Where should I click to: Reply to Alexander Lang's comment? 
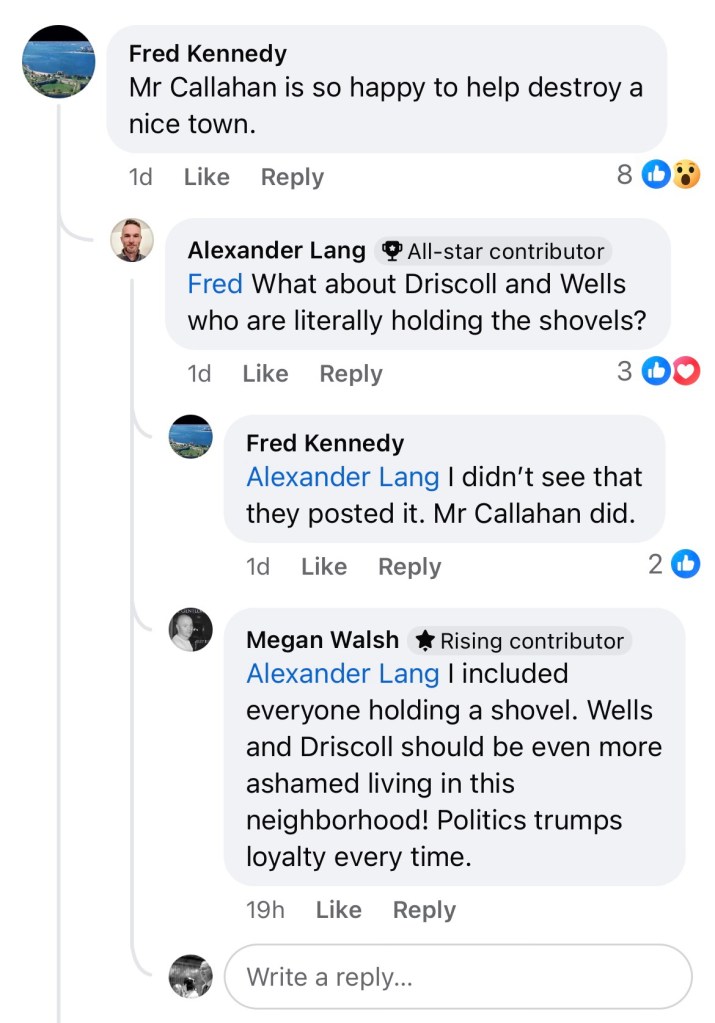pyautogui.click(x=351, y=373)
